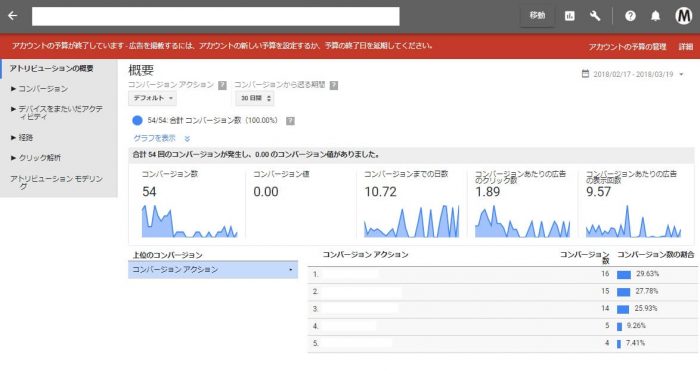Click the back arrow icon
The height and width of the screenshot is (374, 700).
pos(12,16)
